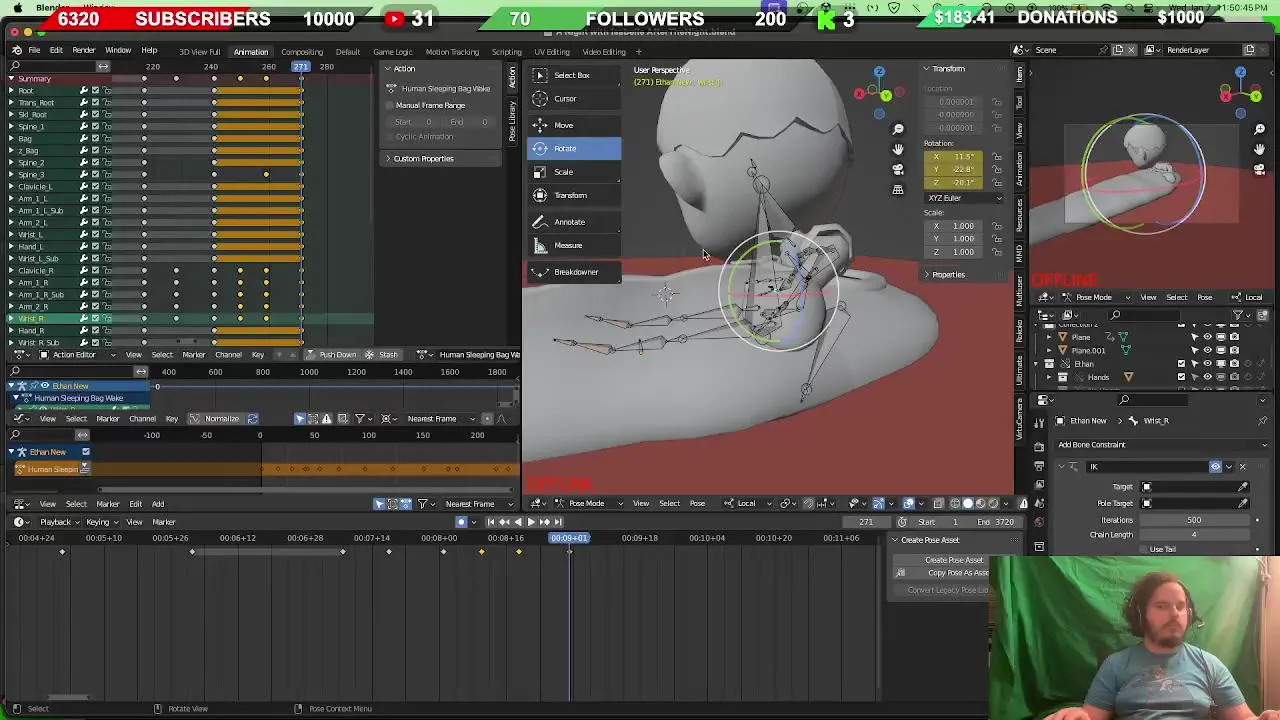This screenshot has width=1280, height=720.
Task: Open the timeline Playback menu
Action: pos(61,522)
